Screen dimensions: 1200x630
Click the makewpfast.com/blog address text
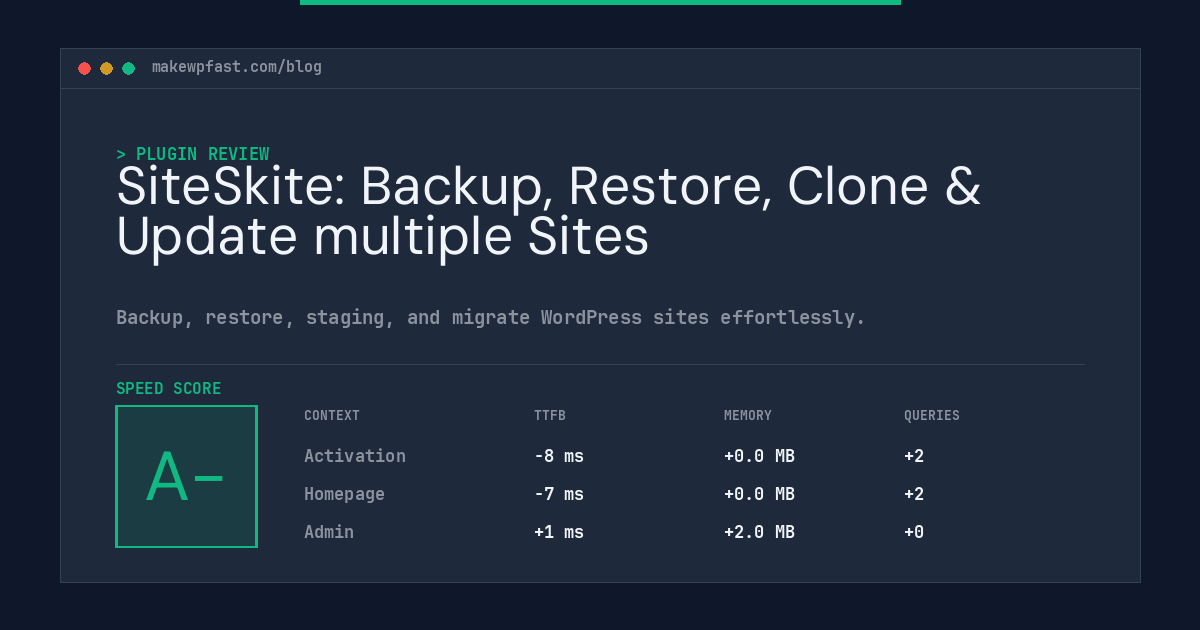click(237, 67)
